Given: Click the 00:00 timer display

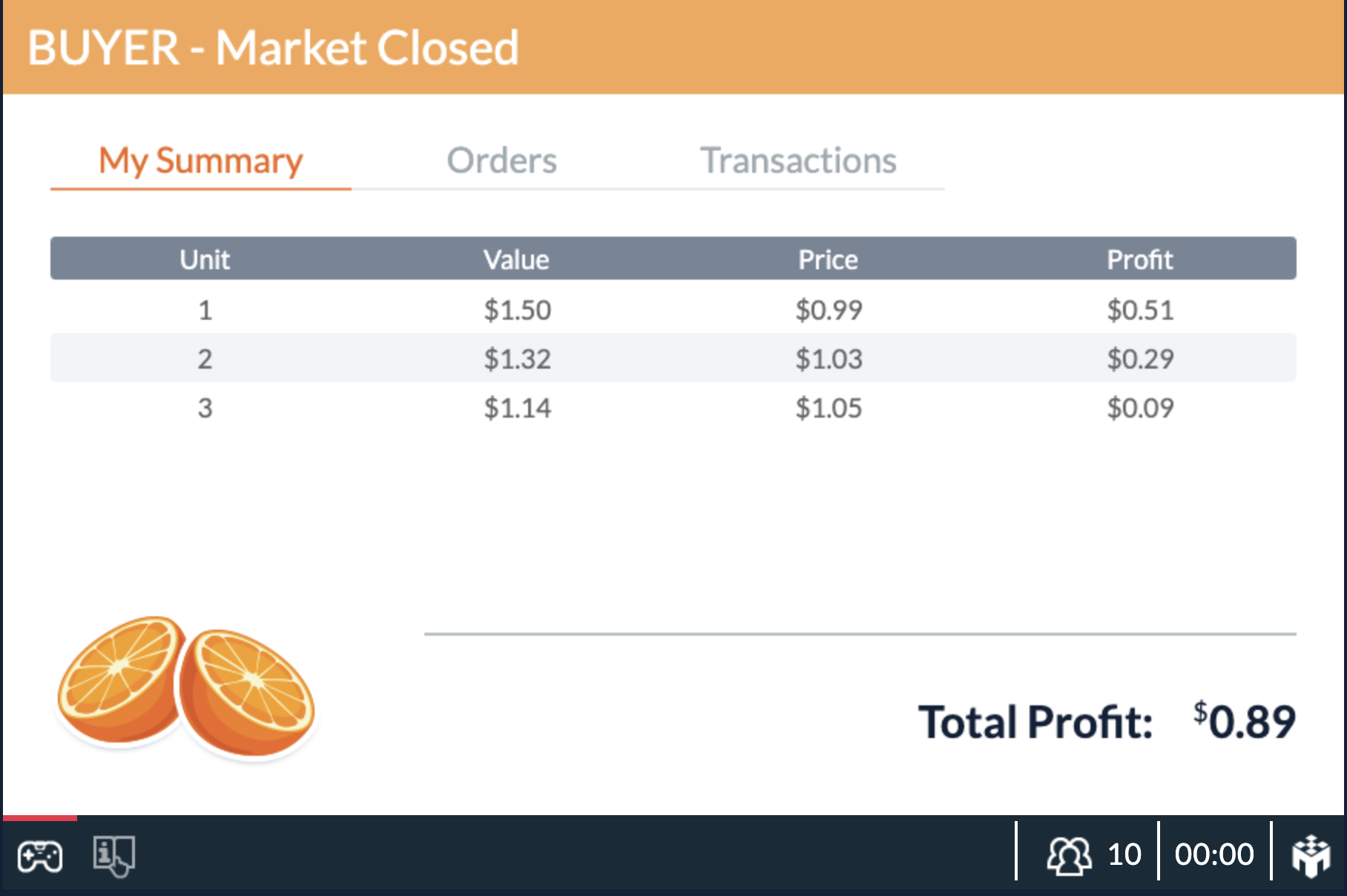Looking at the screenshot, I should (x=1214, y=854).
